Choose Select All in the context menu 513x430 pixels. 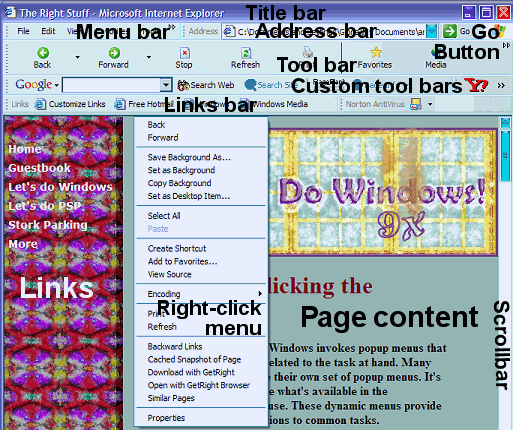pyautogui.click(x=201, y=216)
